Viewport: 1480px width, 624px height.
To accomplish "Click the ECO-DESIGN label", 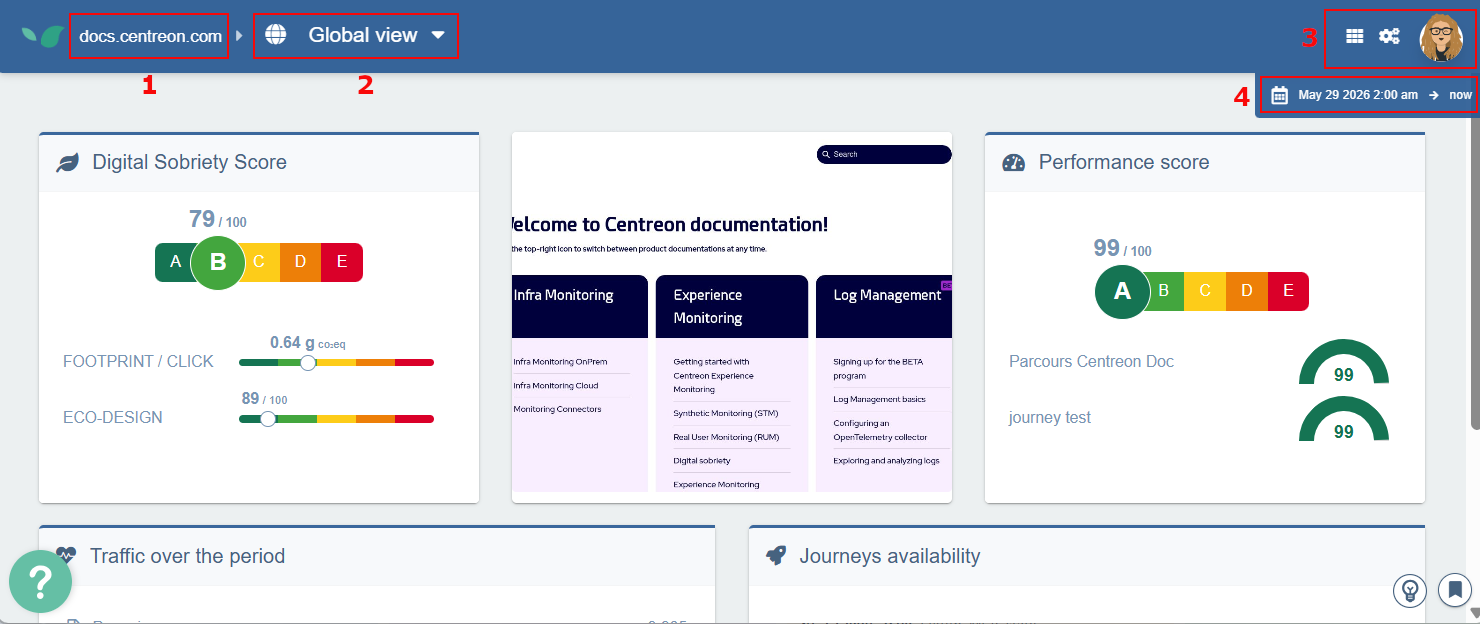I will pyautogui.click(x=113, y=417).
